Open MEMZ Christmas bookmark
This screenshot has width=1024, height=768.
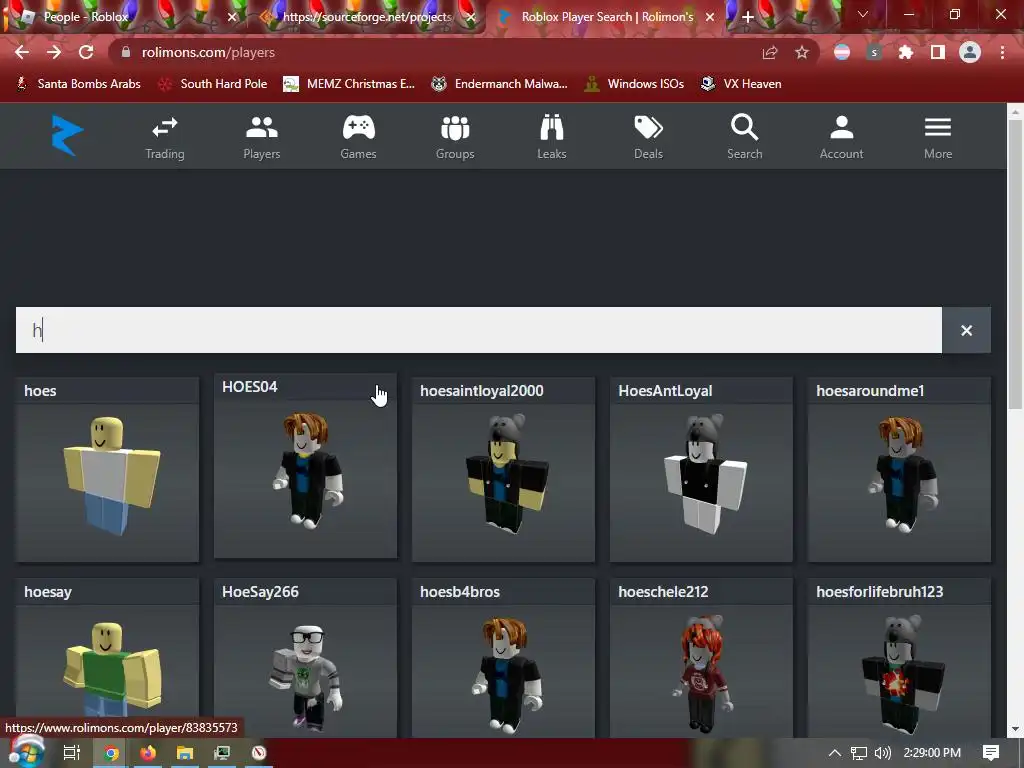click(349, 84)
